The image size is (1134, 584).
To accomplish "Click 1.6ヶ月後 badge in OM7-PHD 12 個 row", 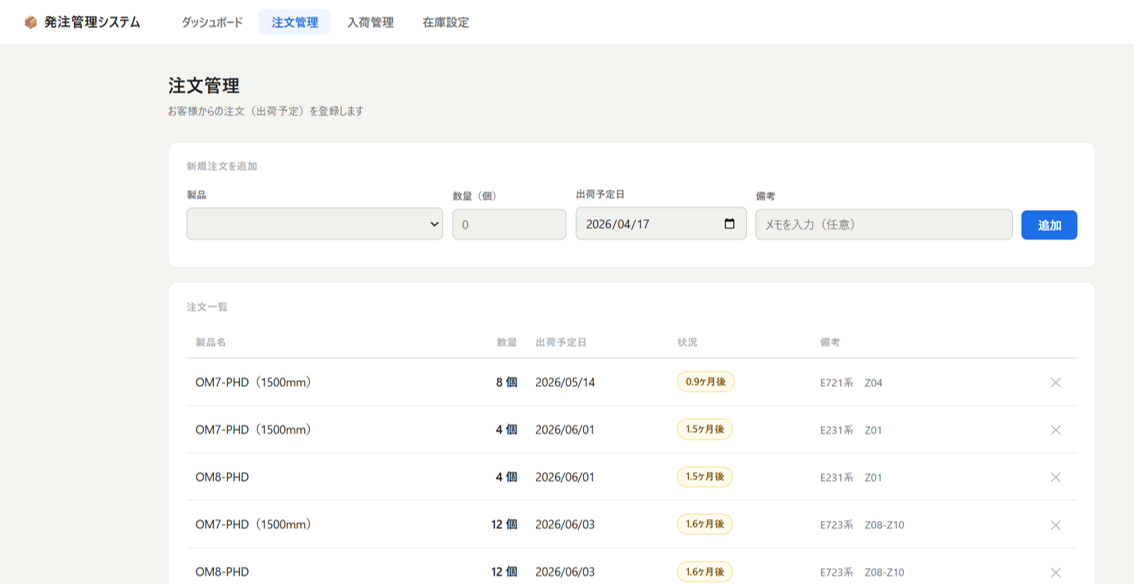I will pos(705,525).
